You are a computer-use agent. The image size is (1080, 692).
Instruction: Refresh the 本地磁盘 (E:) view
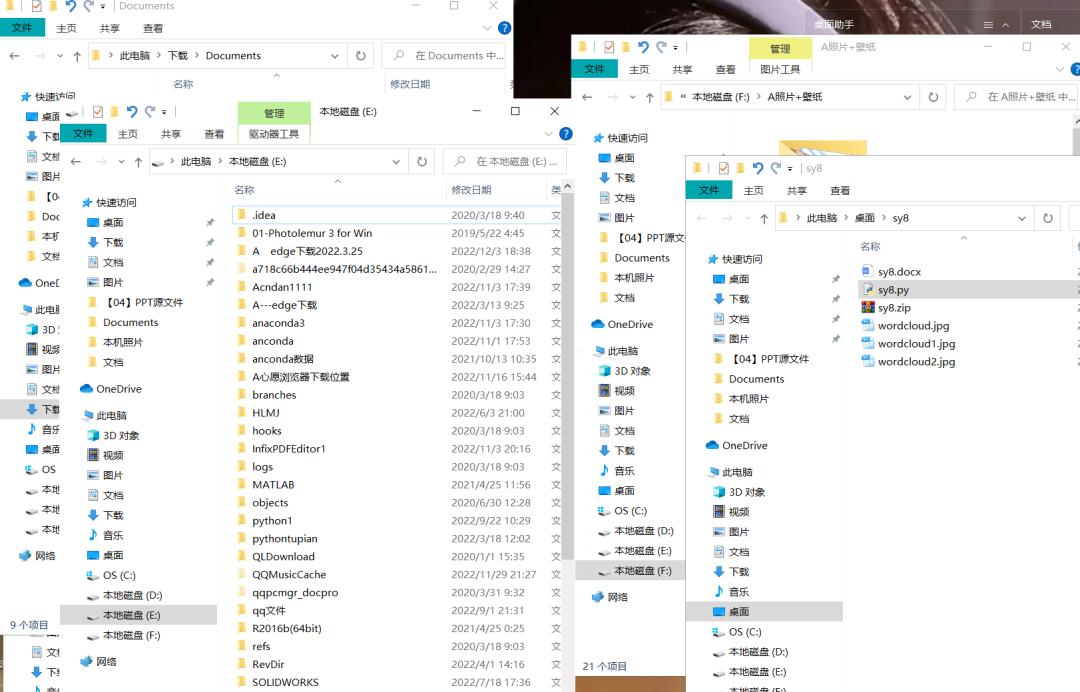(421, 160)
